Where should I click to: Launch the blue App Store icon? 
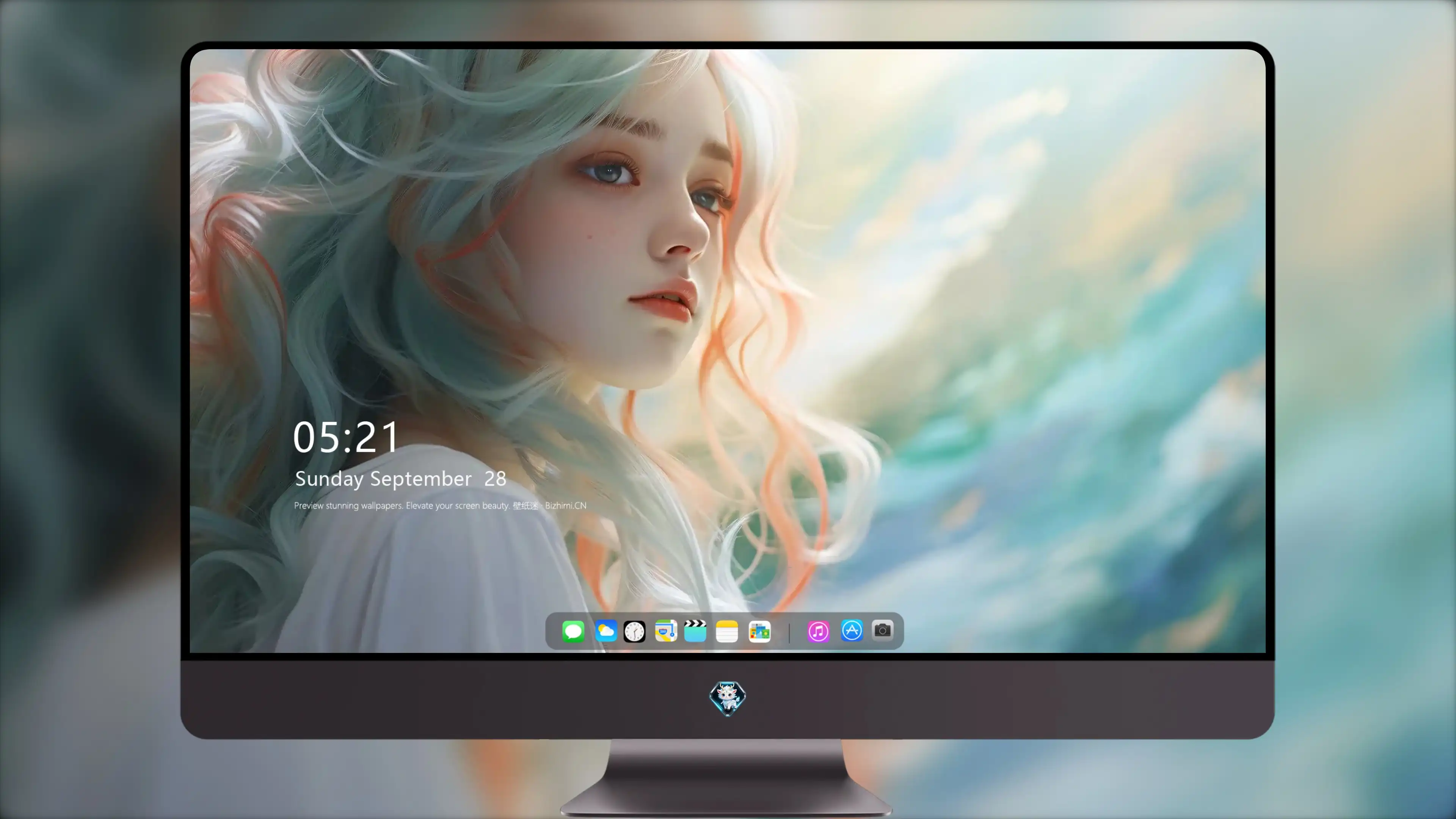click(x=852, y=630)
